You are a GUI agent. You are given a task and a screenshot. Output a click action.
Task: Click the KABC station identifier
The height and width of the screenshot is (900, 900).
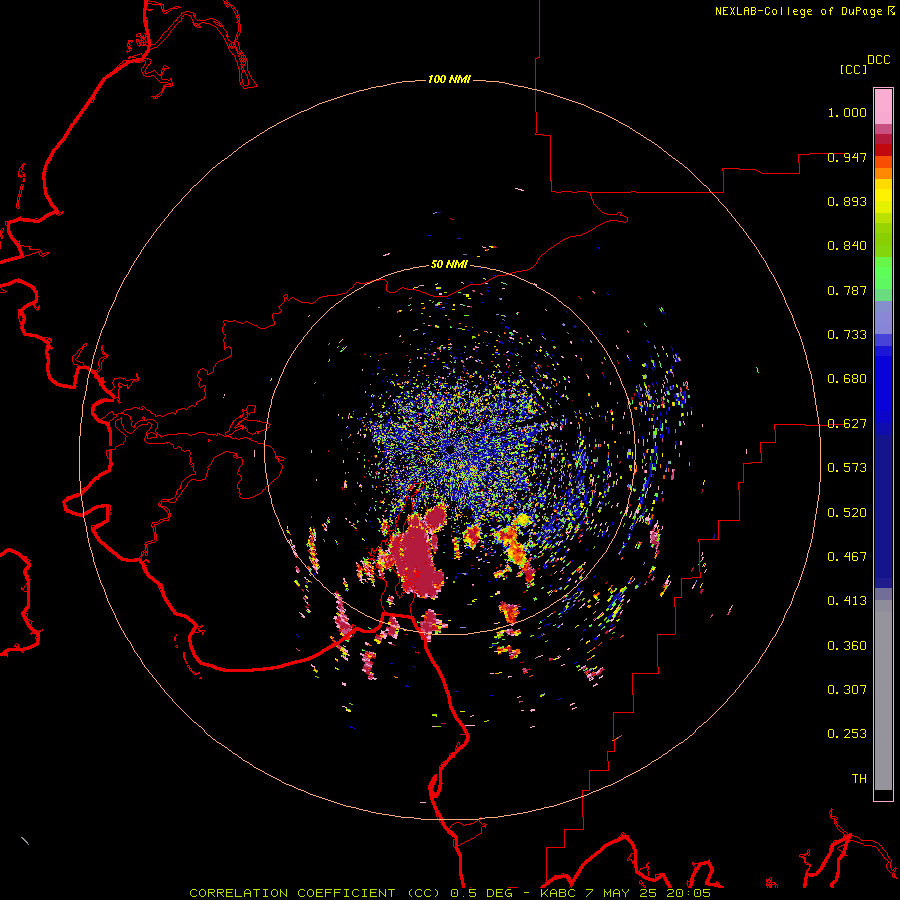point(557,893)
